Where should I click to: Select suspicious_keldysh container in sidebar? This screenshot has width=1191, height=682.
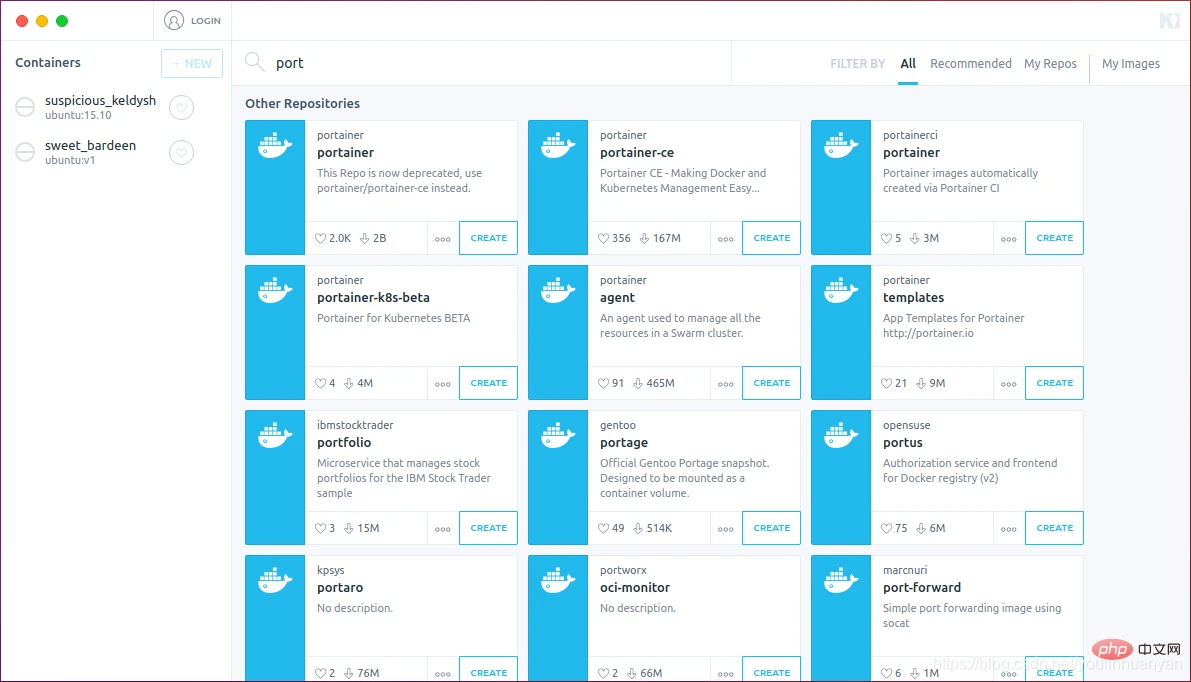click(100, 107)
